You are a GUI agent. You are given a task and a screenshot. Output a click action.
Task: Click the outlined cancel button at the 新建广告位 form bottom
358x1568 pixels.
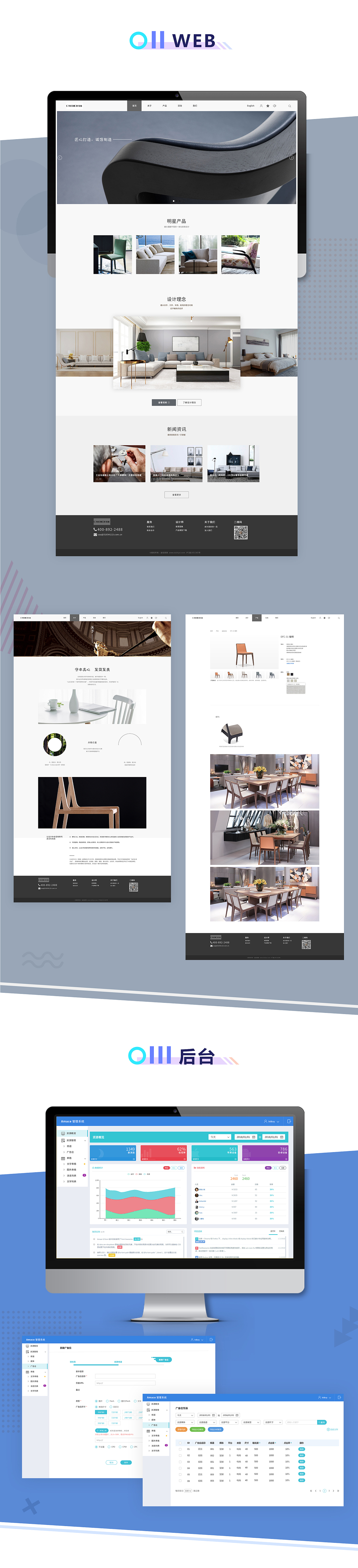coord(111,1462)
